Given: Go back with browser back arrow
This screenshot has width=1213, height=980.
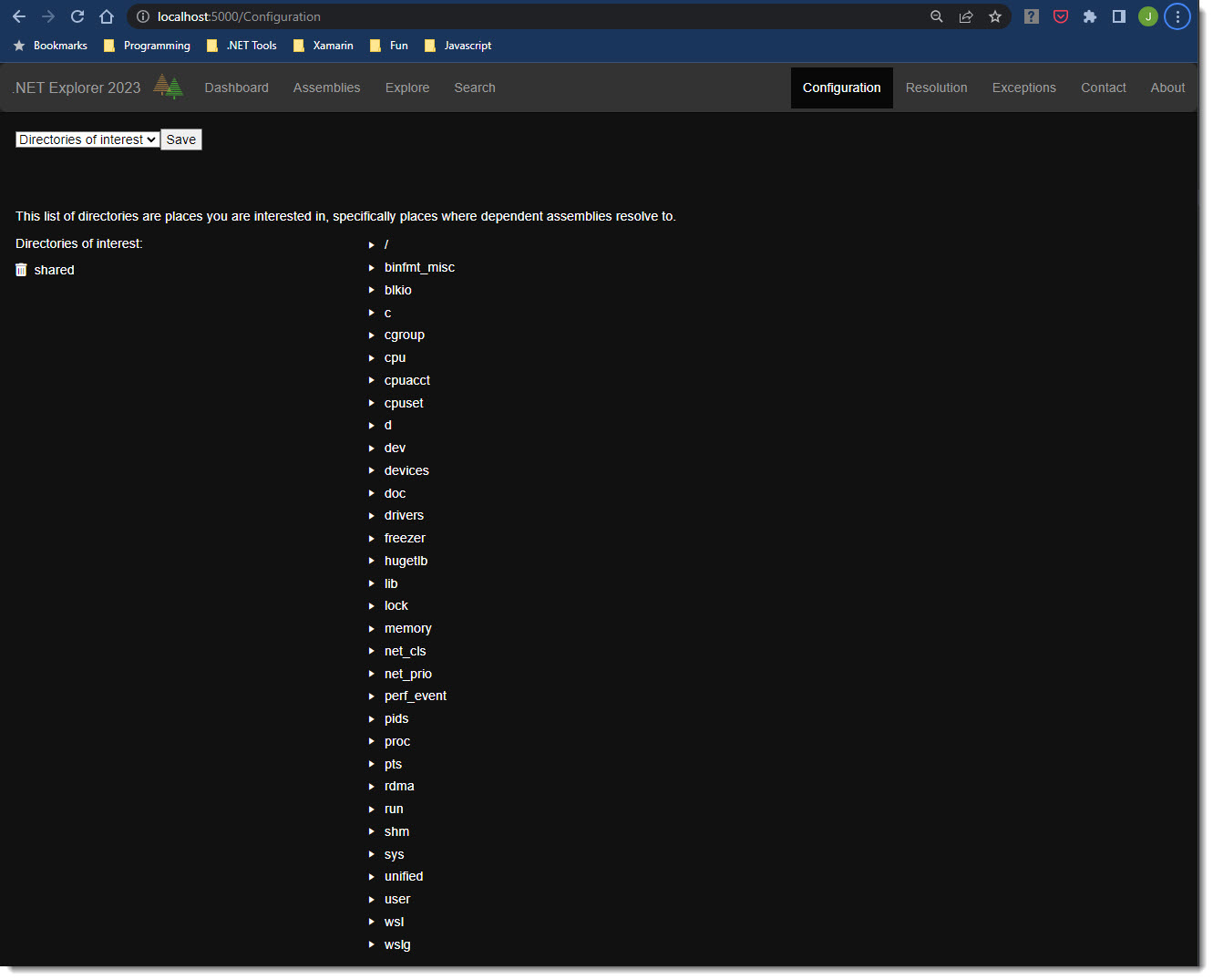Looking at the screenshot, I should click(19, 16).
